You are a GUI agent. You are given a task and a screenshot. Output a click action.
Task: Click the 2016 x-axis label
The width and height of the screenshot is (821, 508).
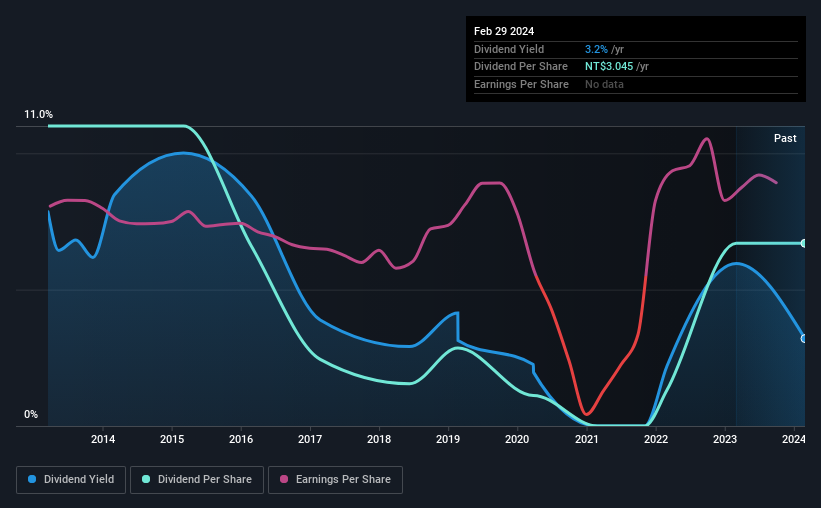point(241,439)
